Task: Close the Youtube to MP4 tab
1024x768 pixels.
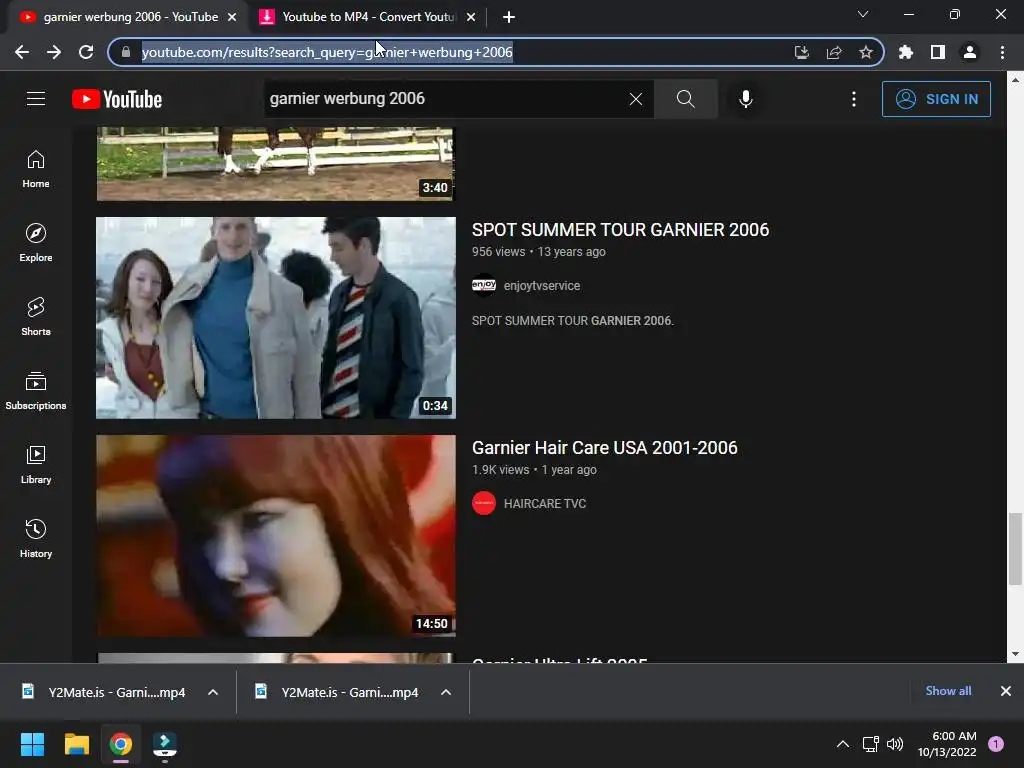Action: (471, 18)
